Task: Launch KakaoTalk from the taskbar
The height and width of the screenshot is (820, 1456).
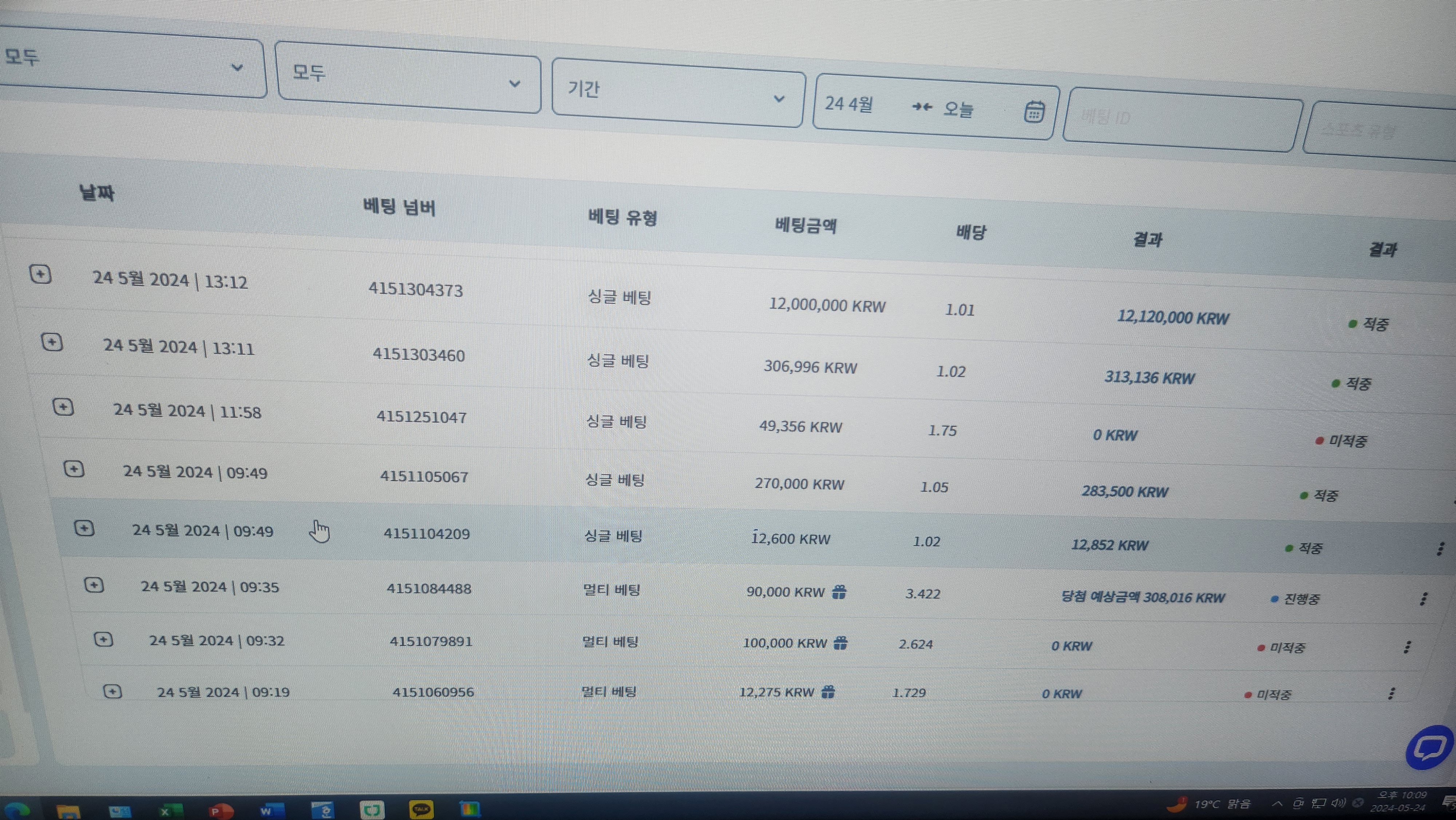Action: coord(421,809)
